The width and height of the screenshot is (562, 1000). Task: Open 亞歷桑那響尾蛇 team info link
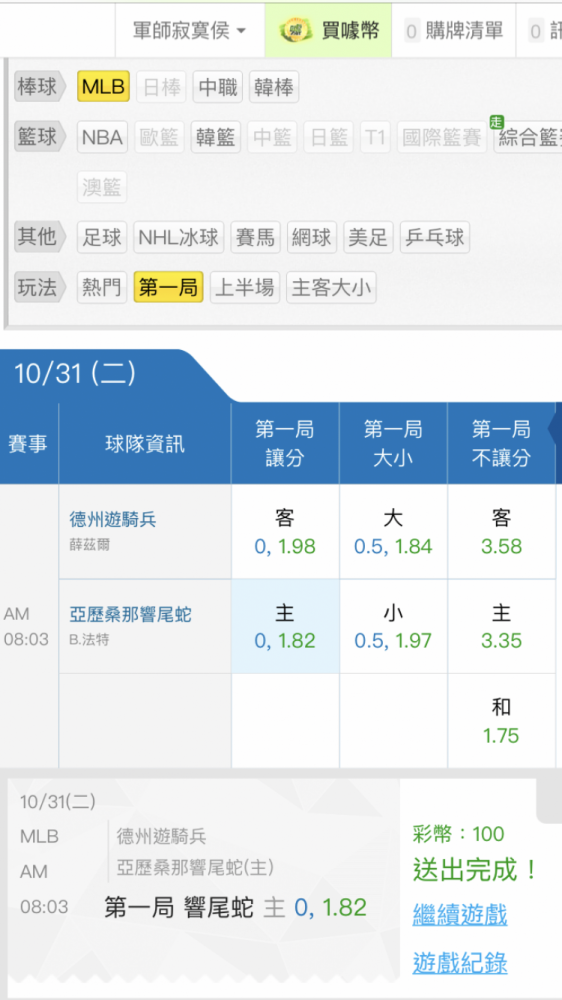[x=130, y=615]
